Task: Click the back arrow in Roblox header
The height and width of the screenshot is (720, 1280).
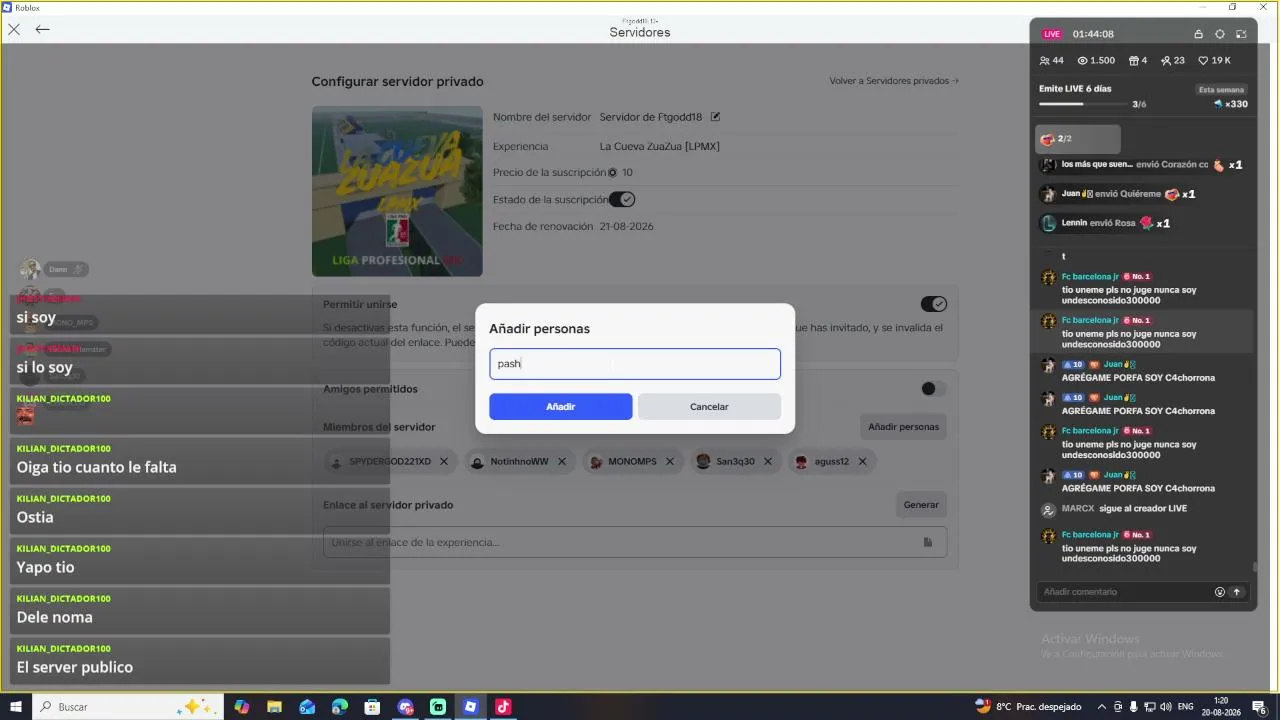Action: 42,29
